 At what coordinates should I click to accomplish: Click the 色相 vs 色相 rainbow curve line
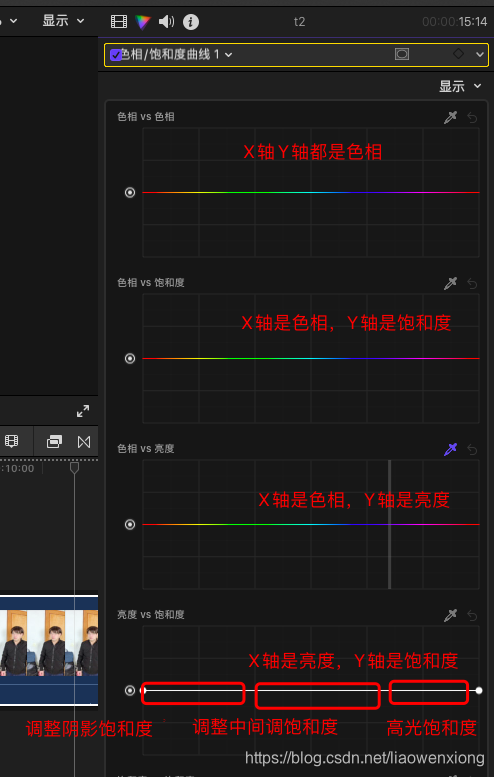pyautogui.click(x=311, y=192)
